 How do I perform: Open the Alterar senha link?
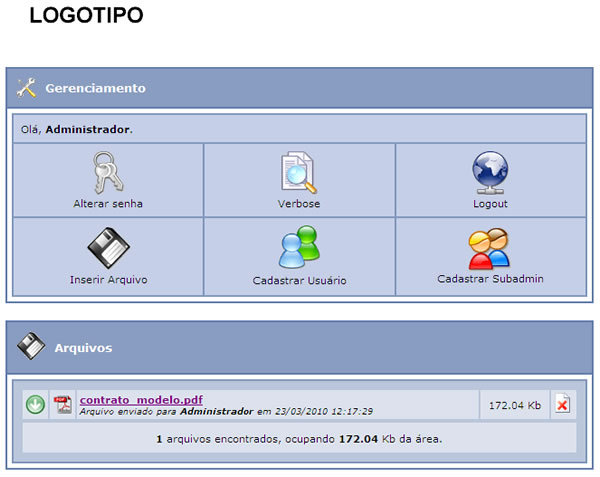[x=108, y=203]
